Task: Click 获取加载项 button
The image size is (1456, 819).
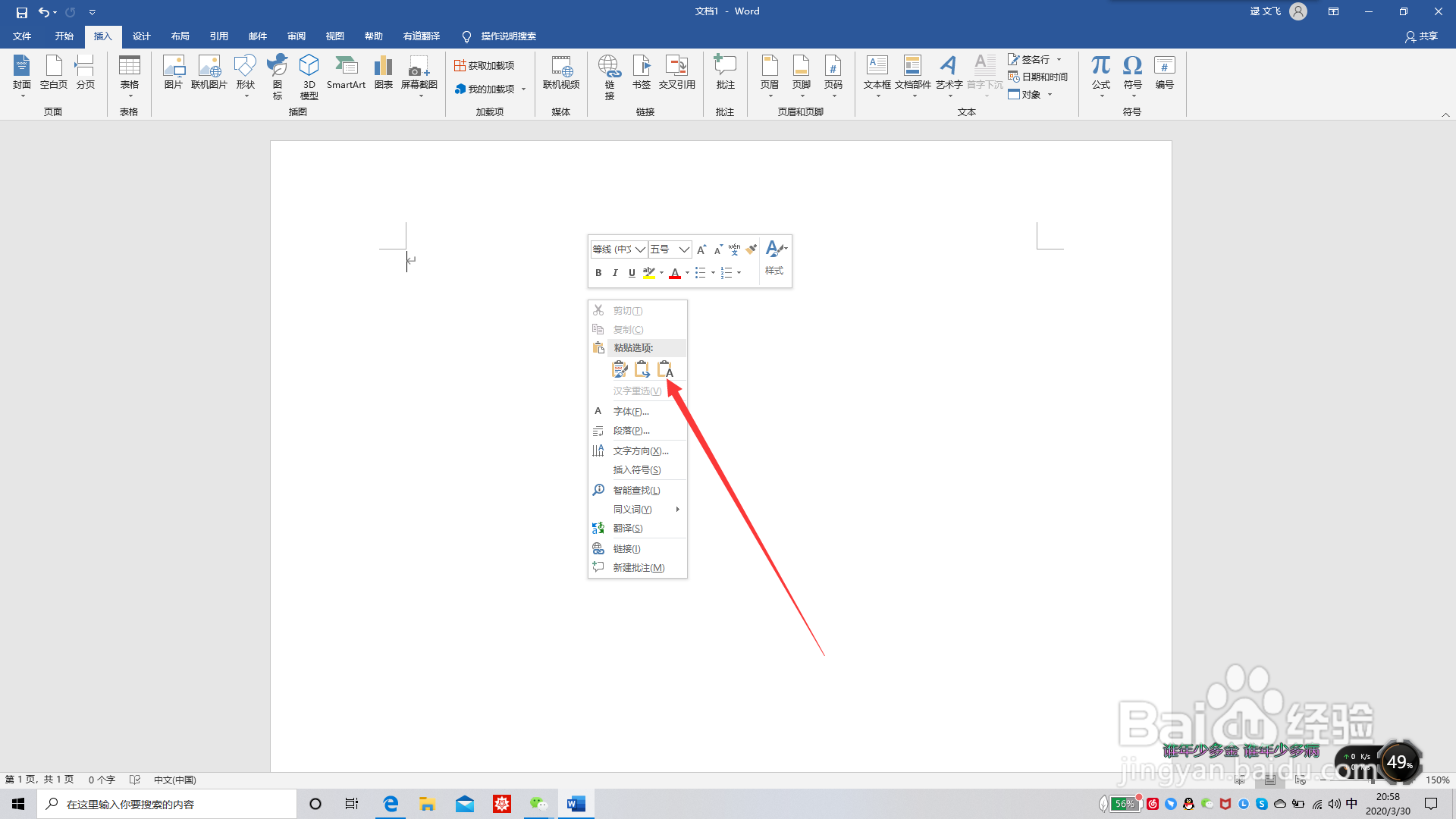Action: 485,66
